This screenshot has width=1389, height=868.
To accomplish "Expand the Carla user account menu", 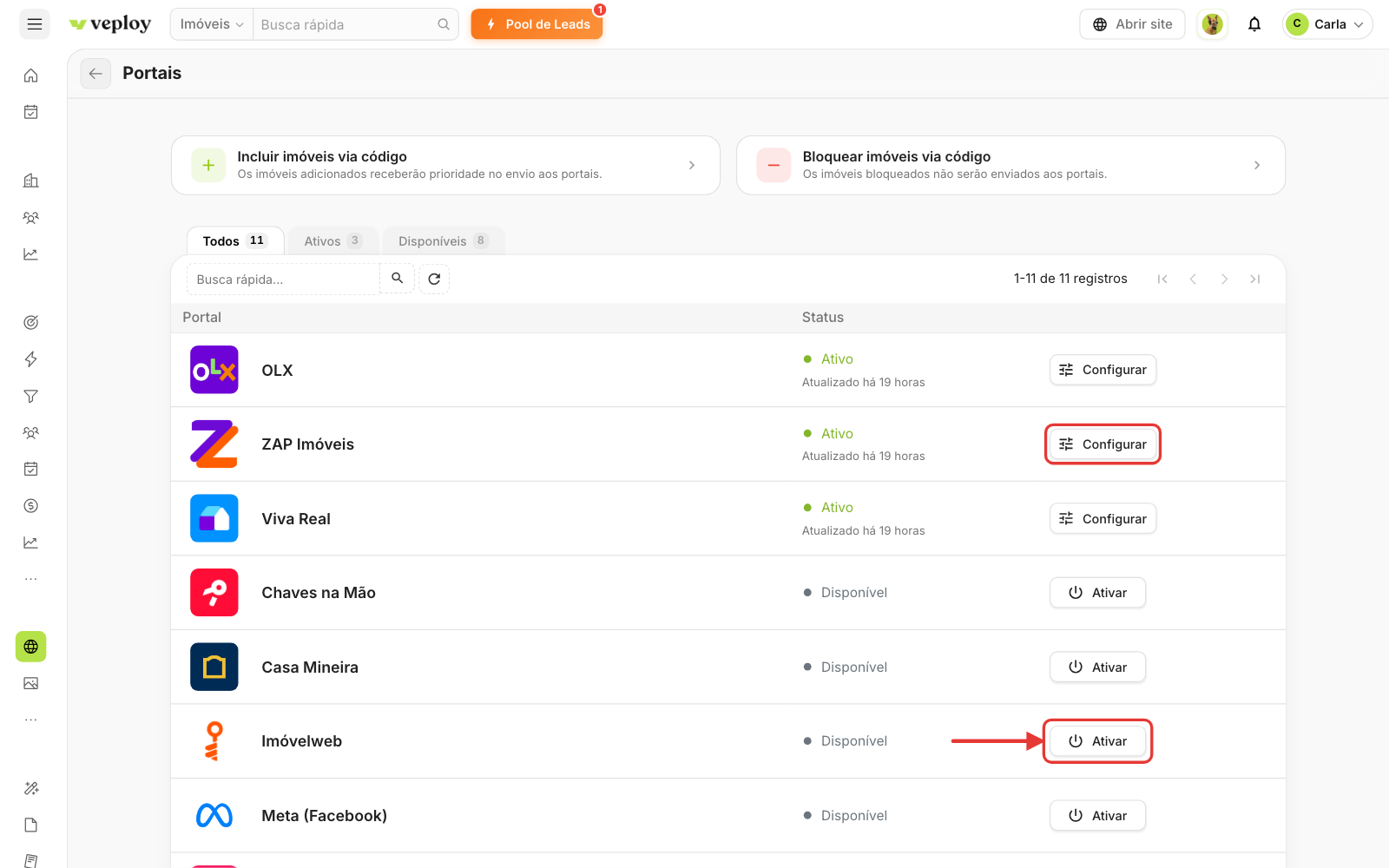I will [1327, 24].
